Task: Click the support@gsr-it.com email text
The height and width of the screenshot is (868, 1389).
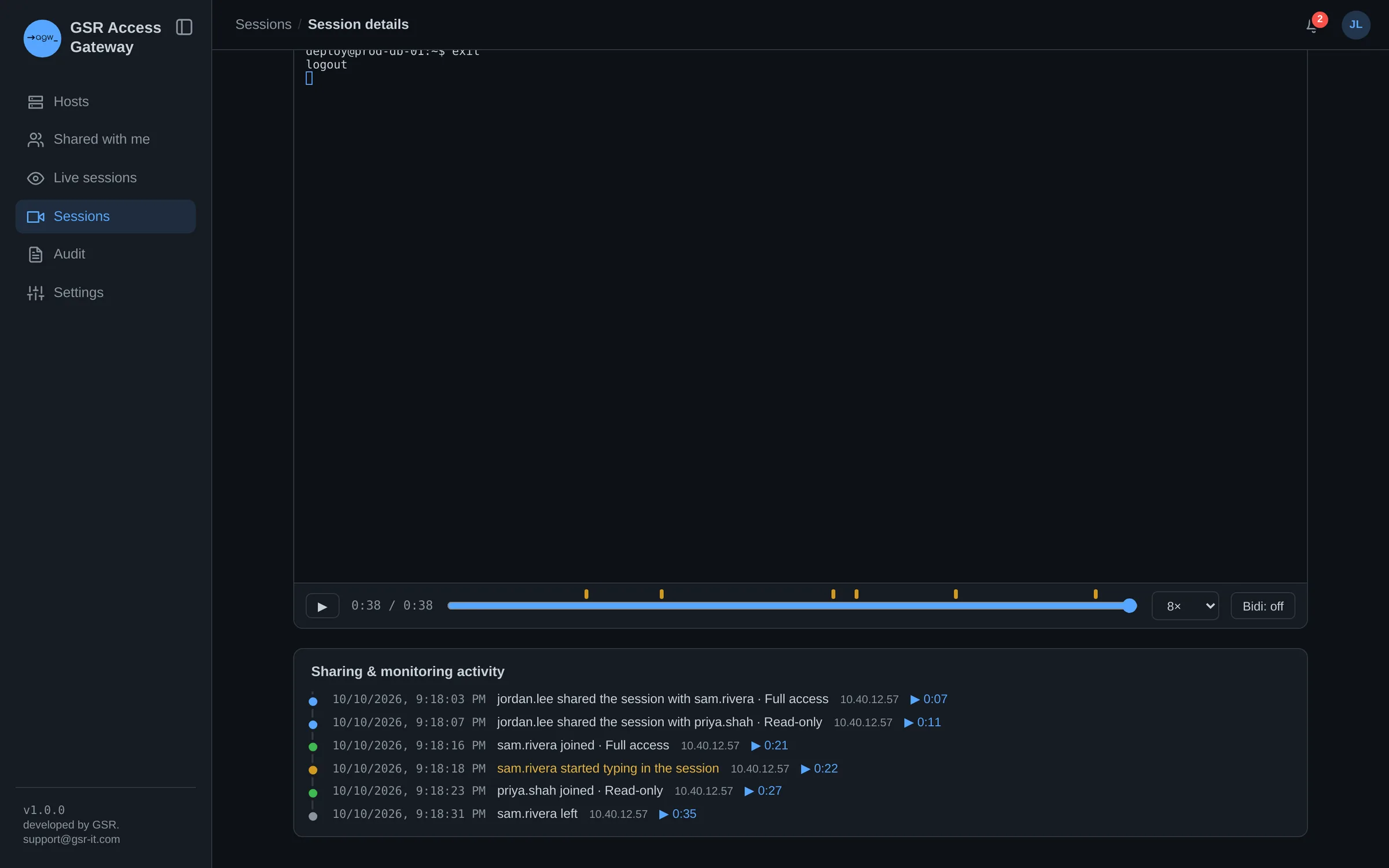Action: point(72,839)
